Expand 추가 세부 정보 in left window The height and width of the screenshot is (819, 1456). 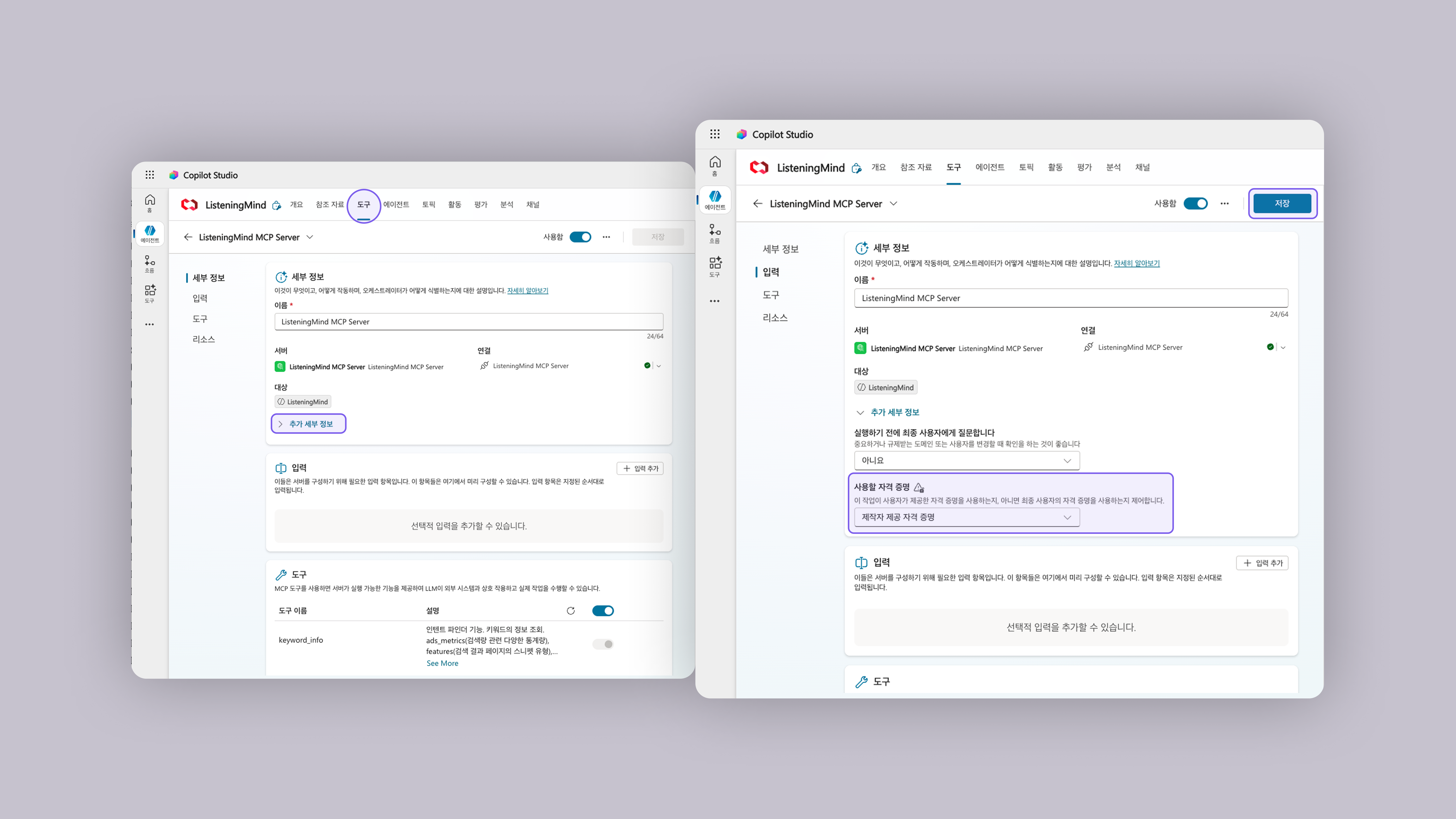click(x=309, y=424)
